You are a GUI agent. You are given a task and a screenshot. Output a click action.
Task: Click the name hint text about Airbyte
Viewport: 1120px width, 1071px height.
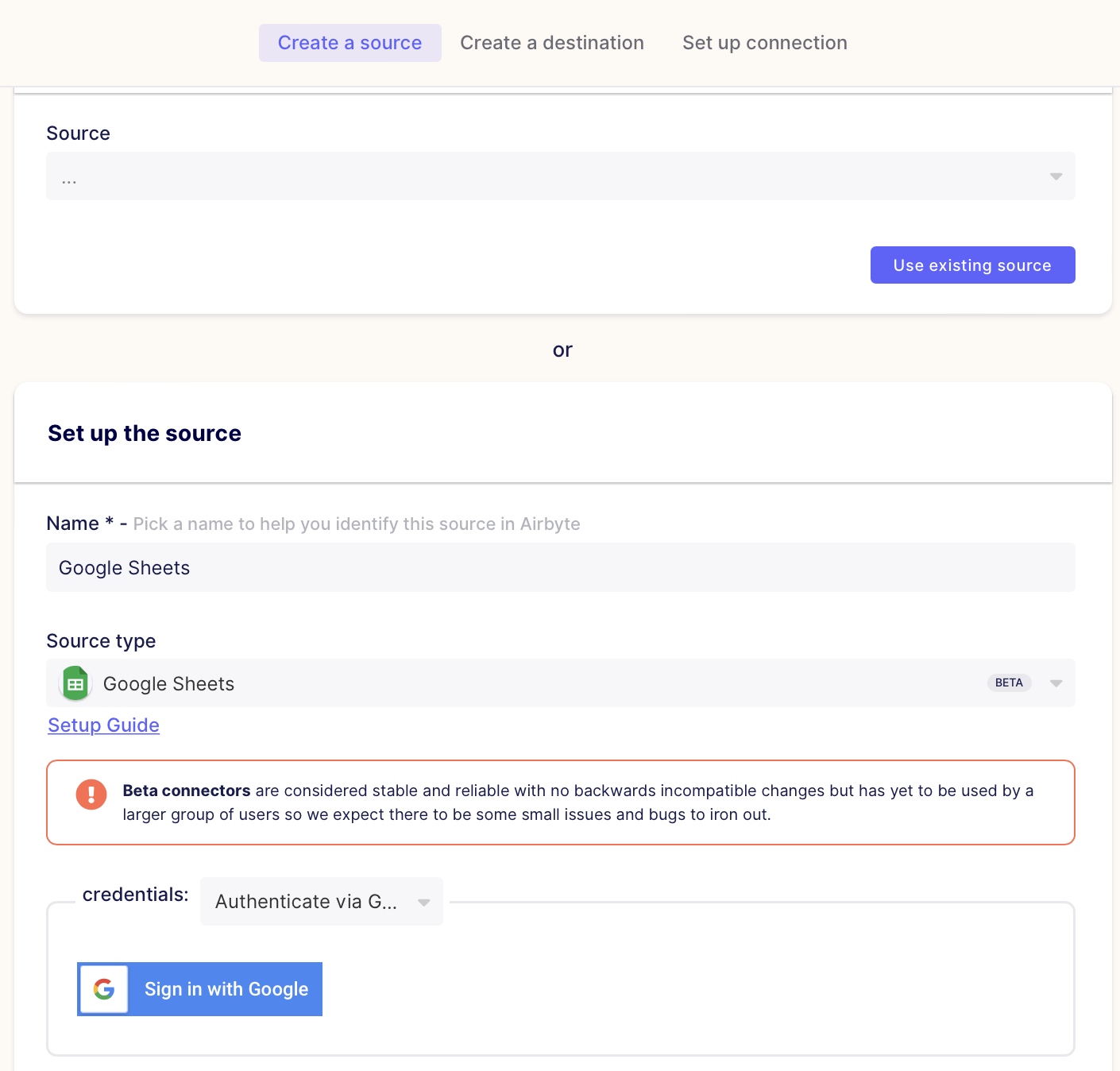pos(357,524)
